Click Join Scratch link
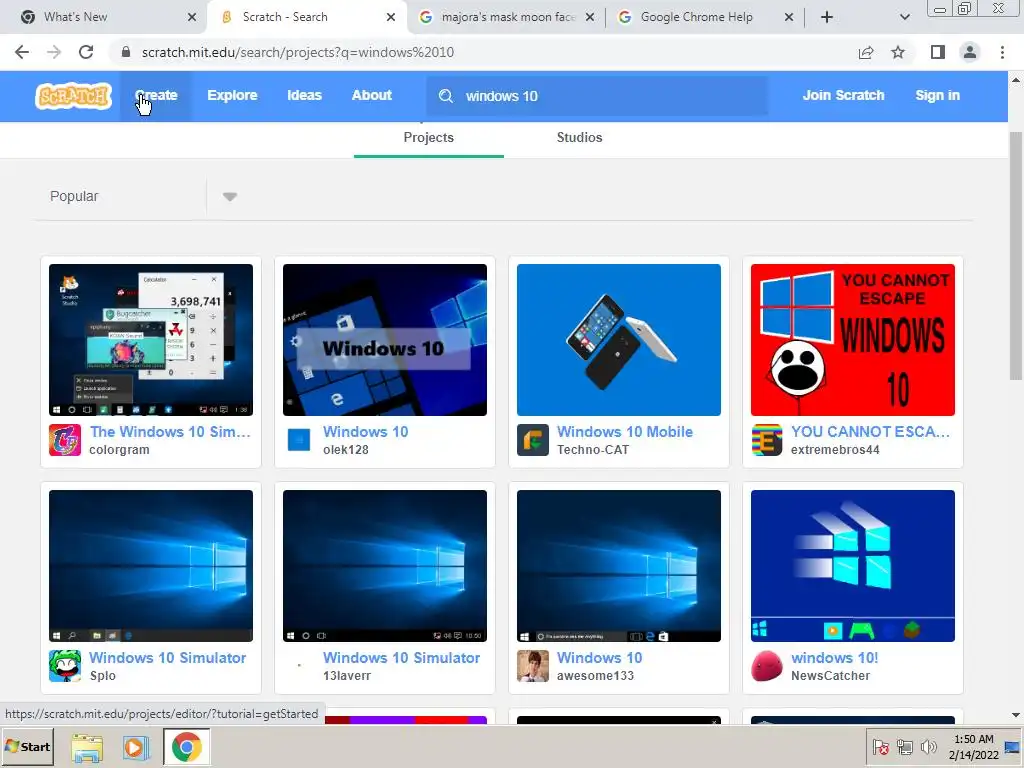Image resolution: width=1024 pixels, height=768 pixels. [843, 95]
